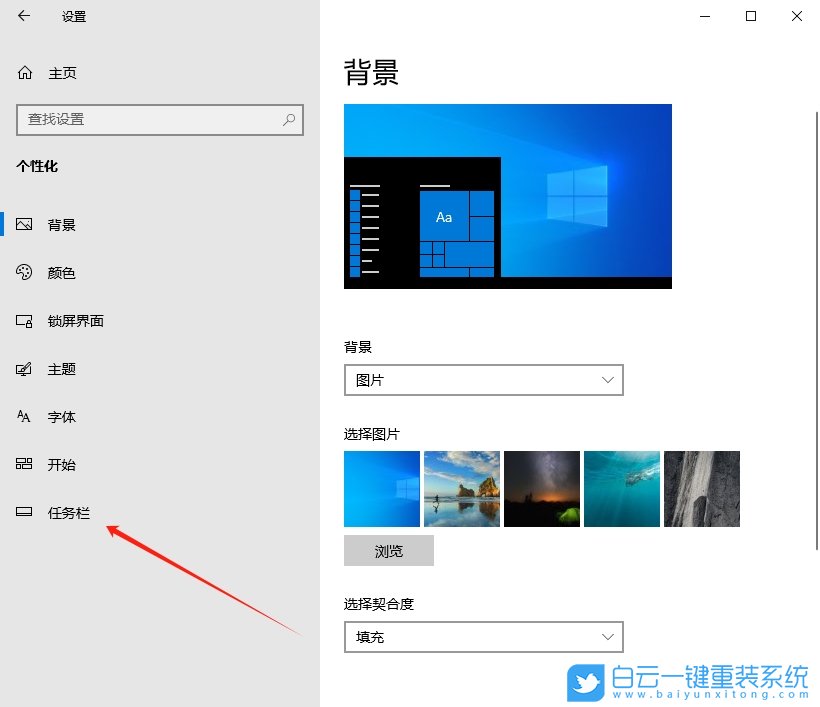
Task: Click the 主页 (Home) icon
Action: [x=23, y=72]
